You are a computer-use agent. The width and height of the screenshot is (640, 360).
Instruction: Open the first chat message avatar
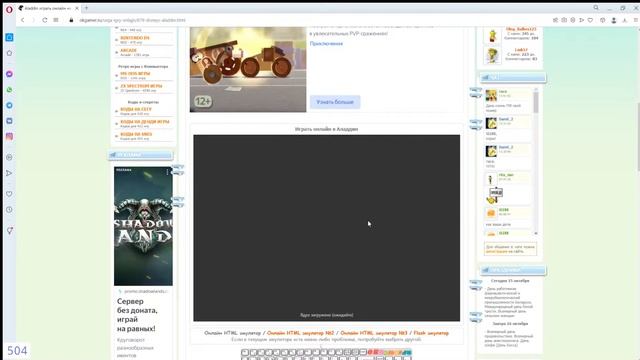491,95
